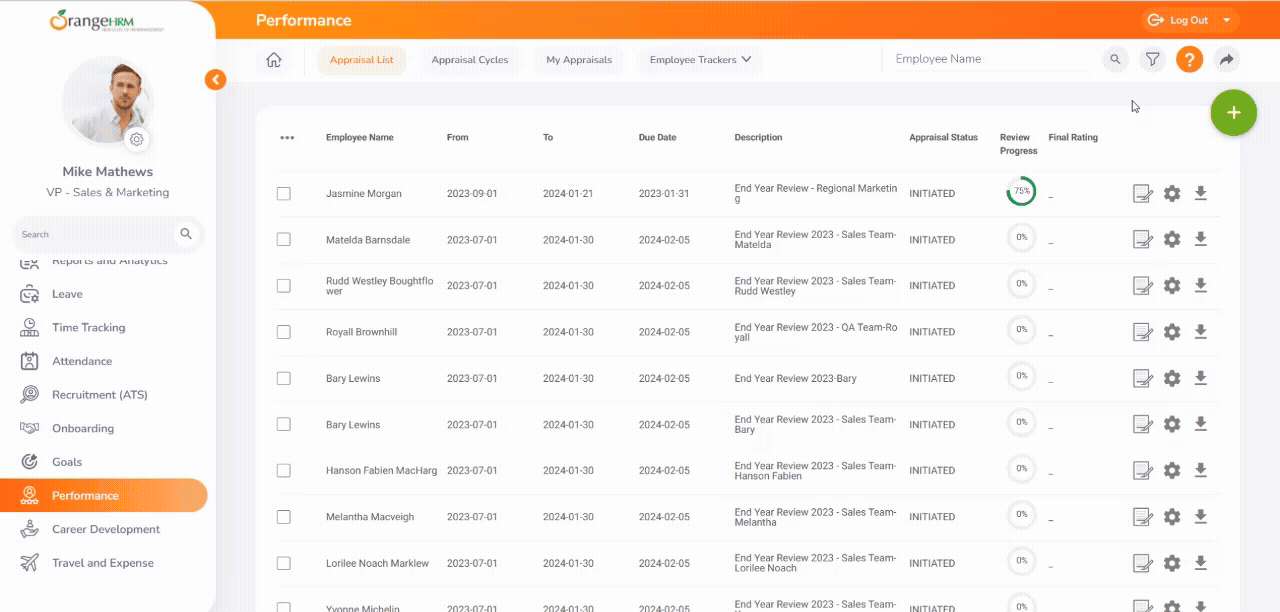Click the share arrow icon
This screenshot has height=612, width=1280.
point(1226,60)
